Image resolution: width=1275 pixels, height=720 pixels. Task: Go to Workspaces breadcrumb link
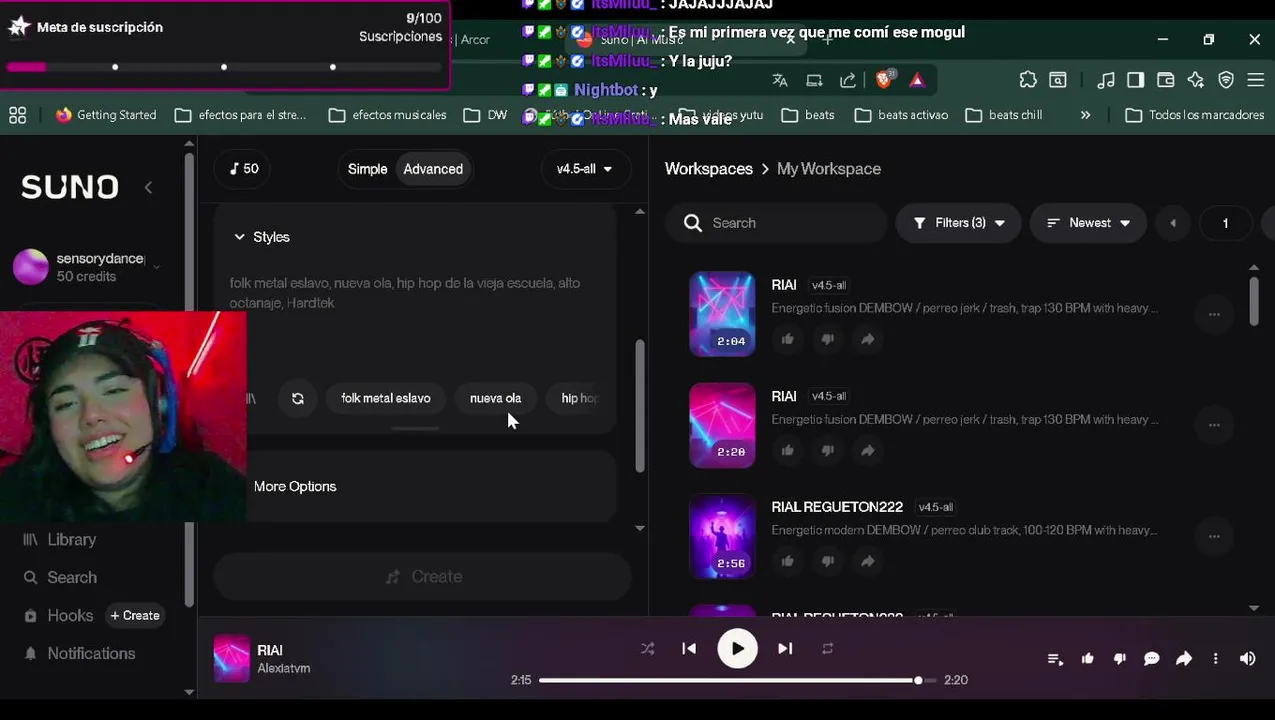click(x=709, y=169)
